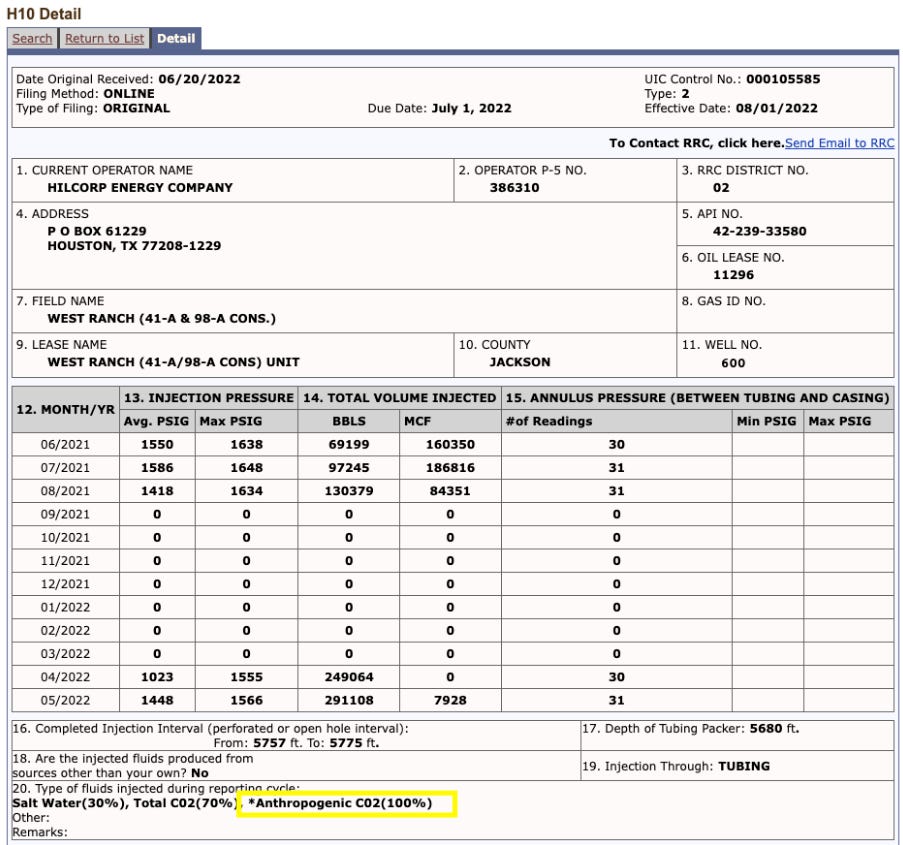The image size is (903, 845).
Task: Click the 14. TOTAL VOLUME INJECTED header
Action: [400, 398]
